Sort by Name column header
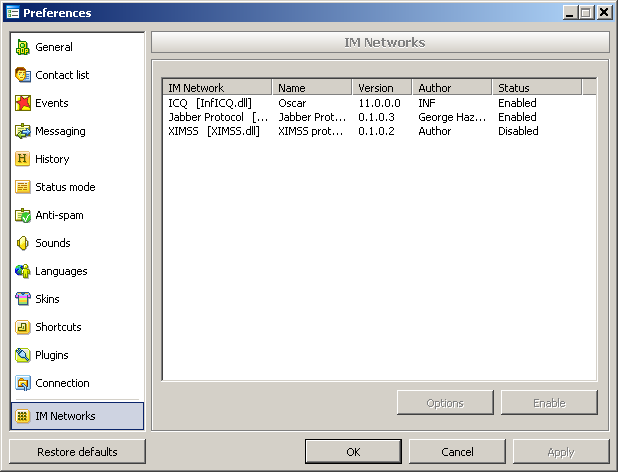618x472 pixels. pyautogui.click(x=312, y=87)
